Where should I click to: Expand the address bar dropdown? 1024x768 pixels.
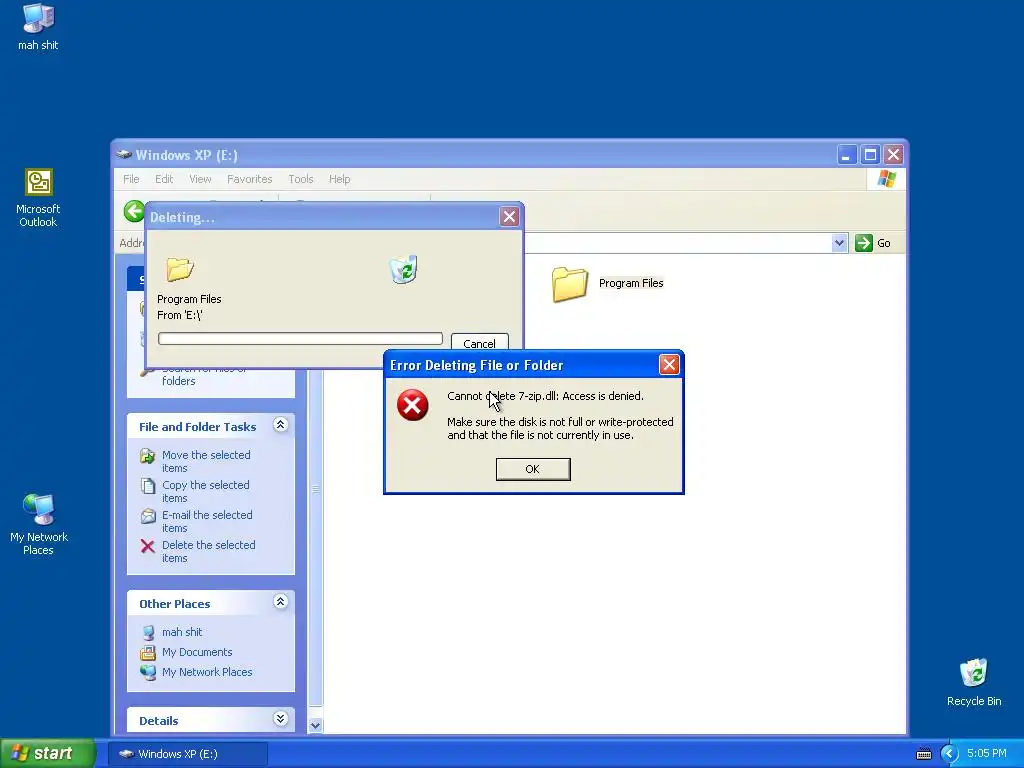click(839, 243)
